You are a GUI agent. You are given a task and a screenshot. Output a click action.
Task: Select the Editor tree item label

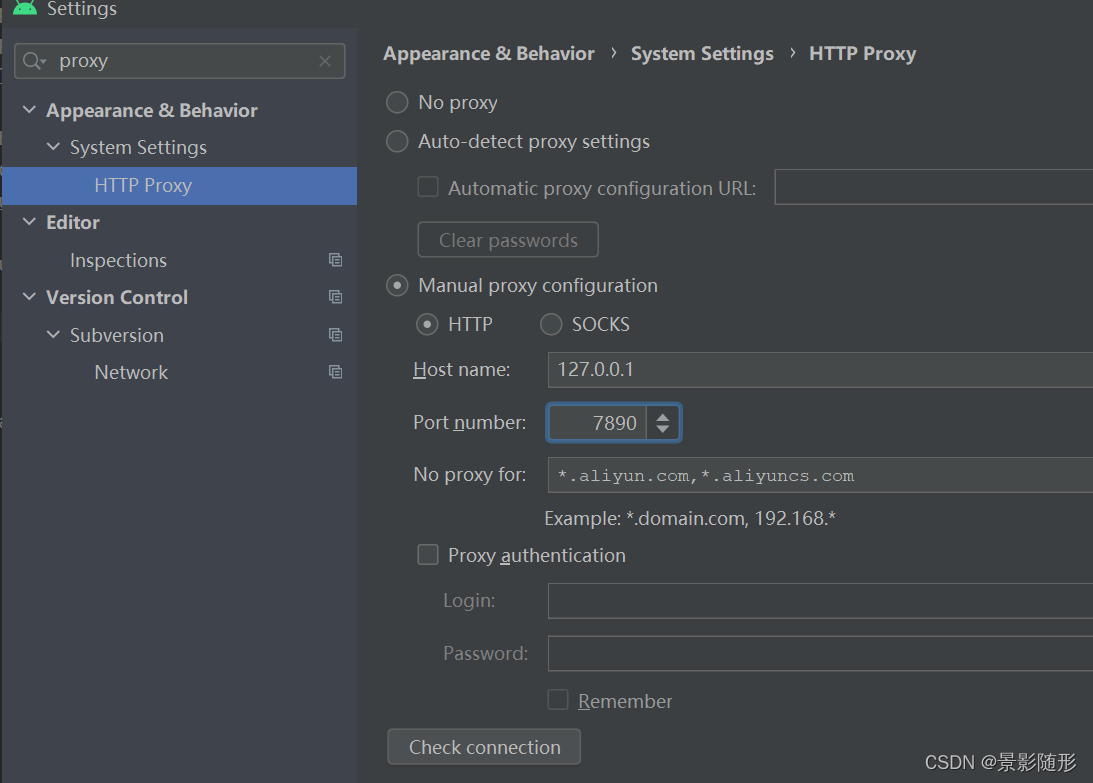(72, 222)
